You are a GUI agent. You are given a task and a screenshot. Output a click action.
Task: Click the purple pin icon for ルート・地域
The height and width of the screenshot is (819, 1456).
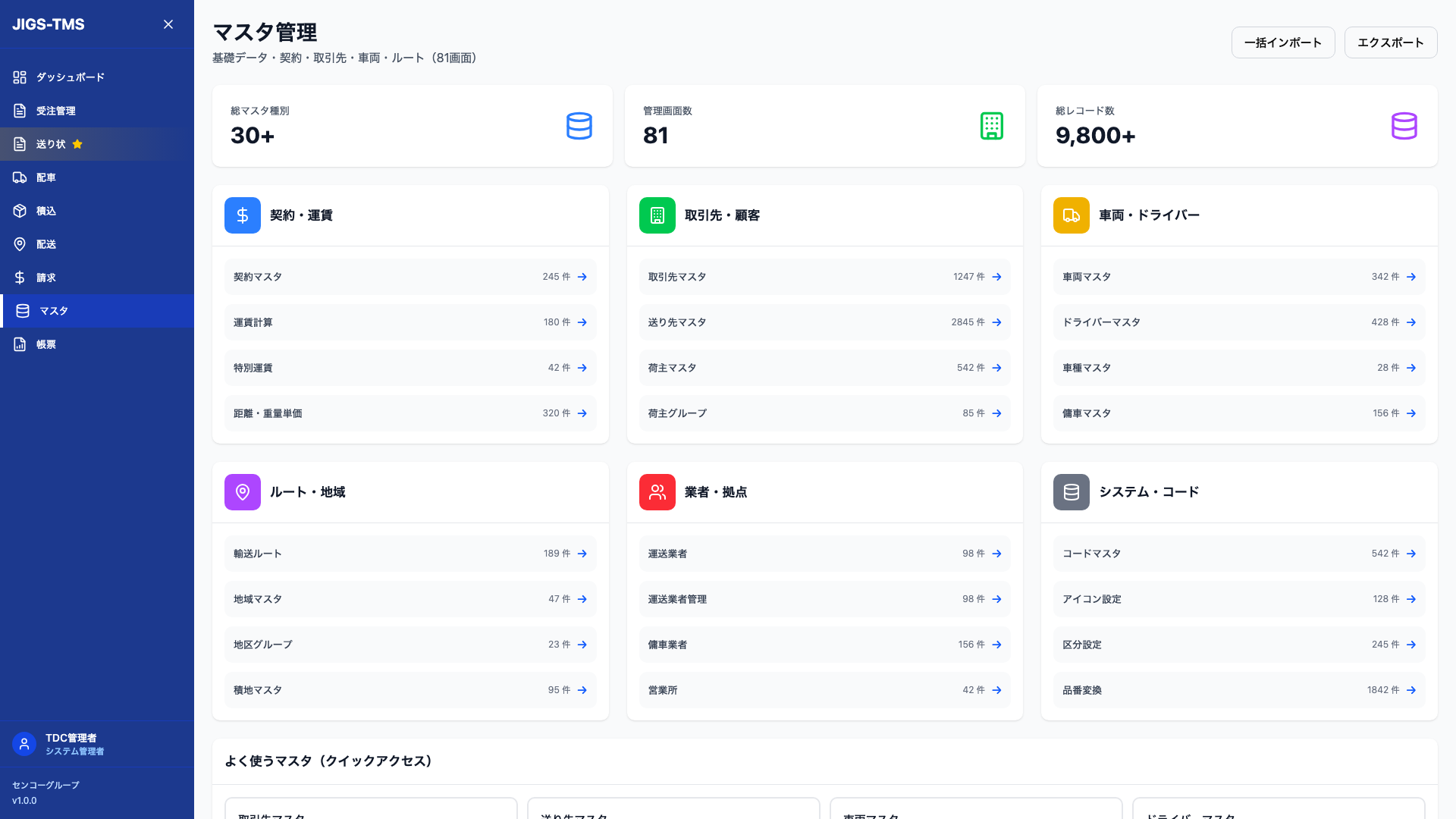(243, 492)
